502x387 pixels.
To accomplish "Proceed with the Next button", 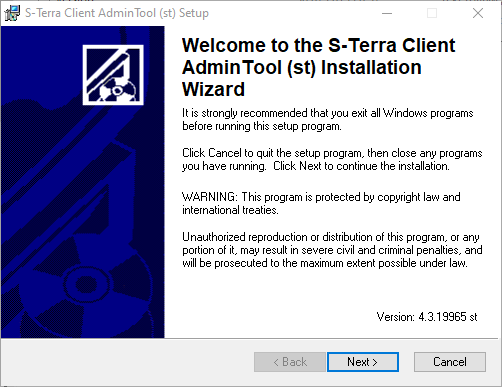I will coord(363,362).
